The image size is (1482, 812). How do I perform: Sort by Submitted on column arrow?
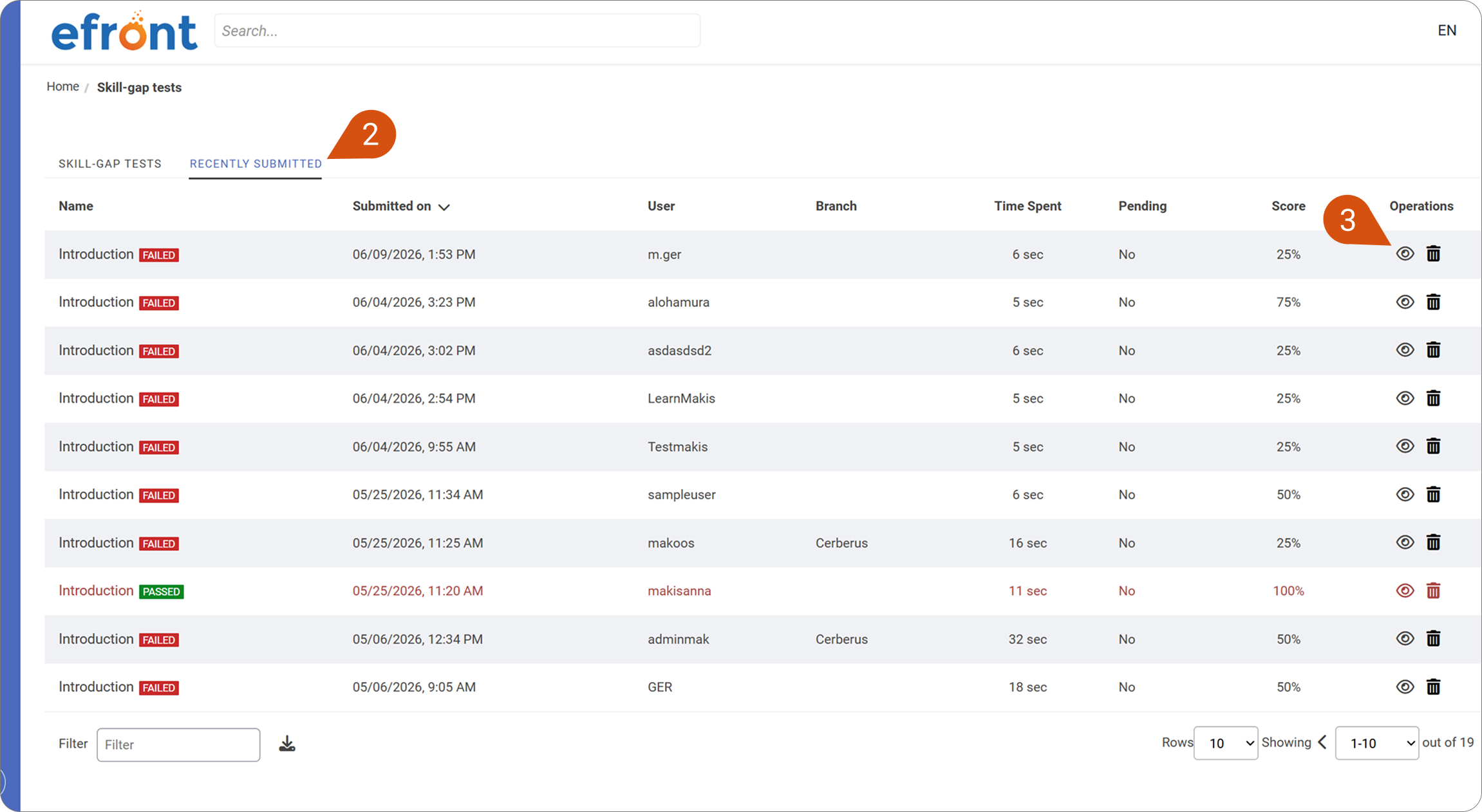[x=444, y=207]
